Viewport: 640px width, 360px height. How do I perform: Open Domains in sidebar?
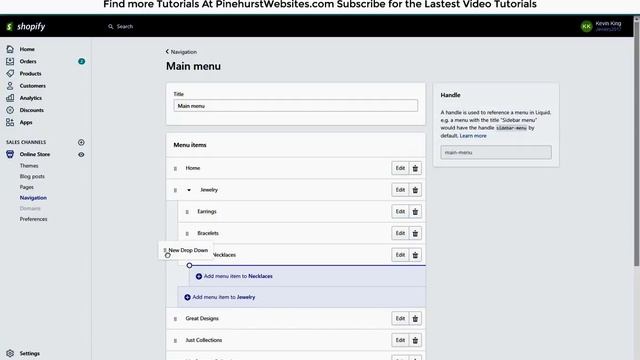coord(30,209)
